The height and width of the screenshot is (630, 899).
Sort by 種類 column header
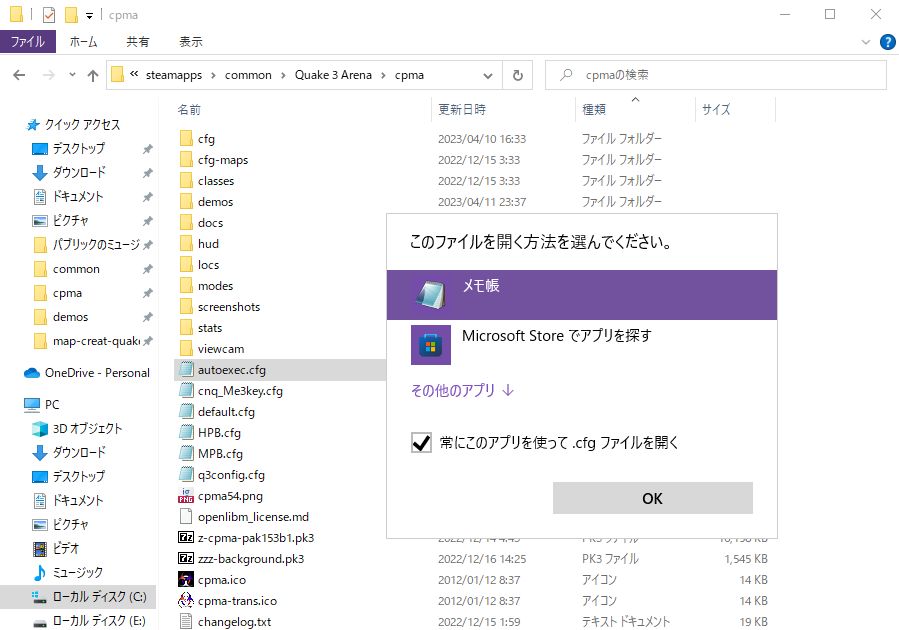tap(594, 109)
